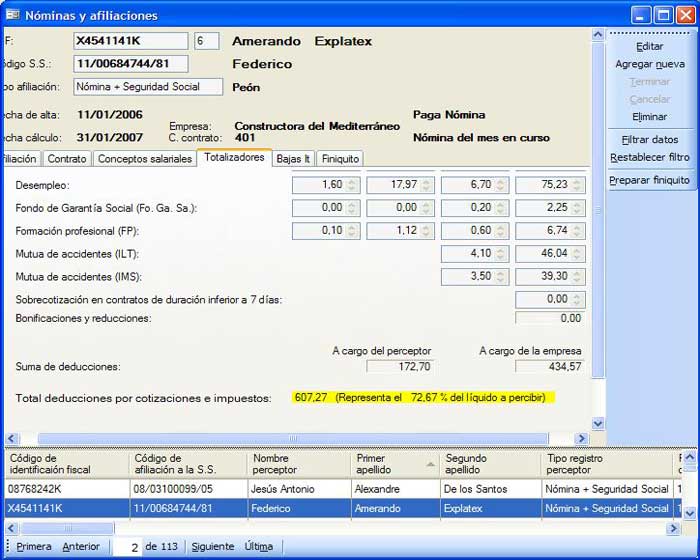Click the Siguiente navigation link

click(211, 547)
